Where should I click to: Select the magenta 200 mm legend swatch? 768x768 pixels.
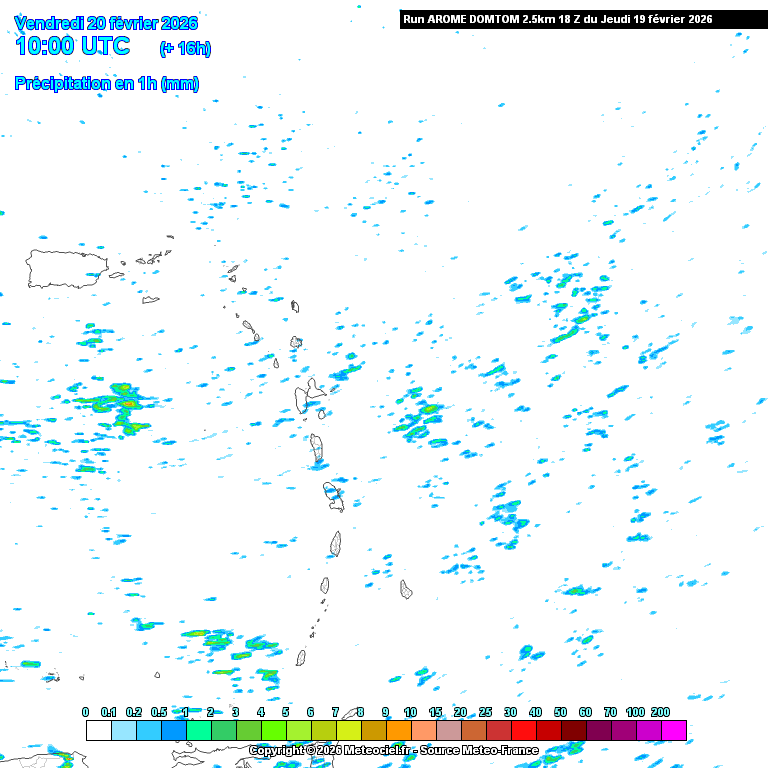(673, 730)
